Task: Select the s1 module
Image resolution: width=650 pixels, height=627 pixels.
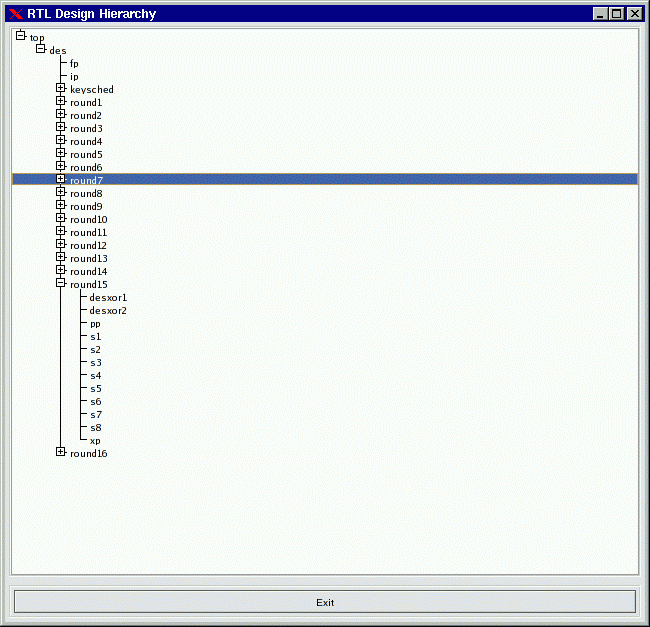Action: pos(96,336)
